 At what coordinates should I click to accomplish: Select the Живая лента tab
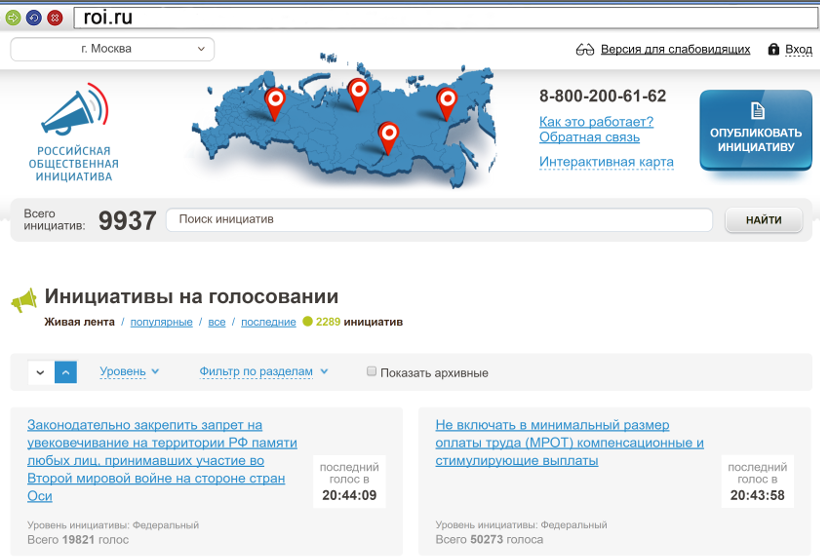[79, 322]
